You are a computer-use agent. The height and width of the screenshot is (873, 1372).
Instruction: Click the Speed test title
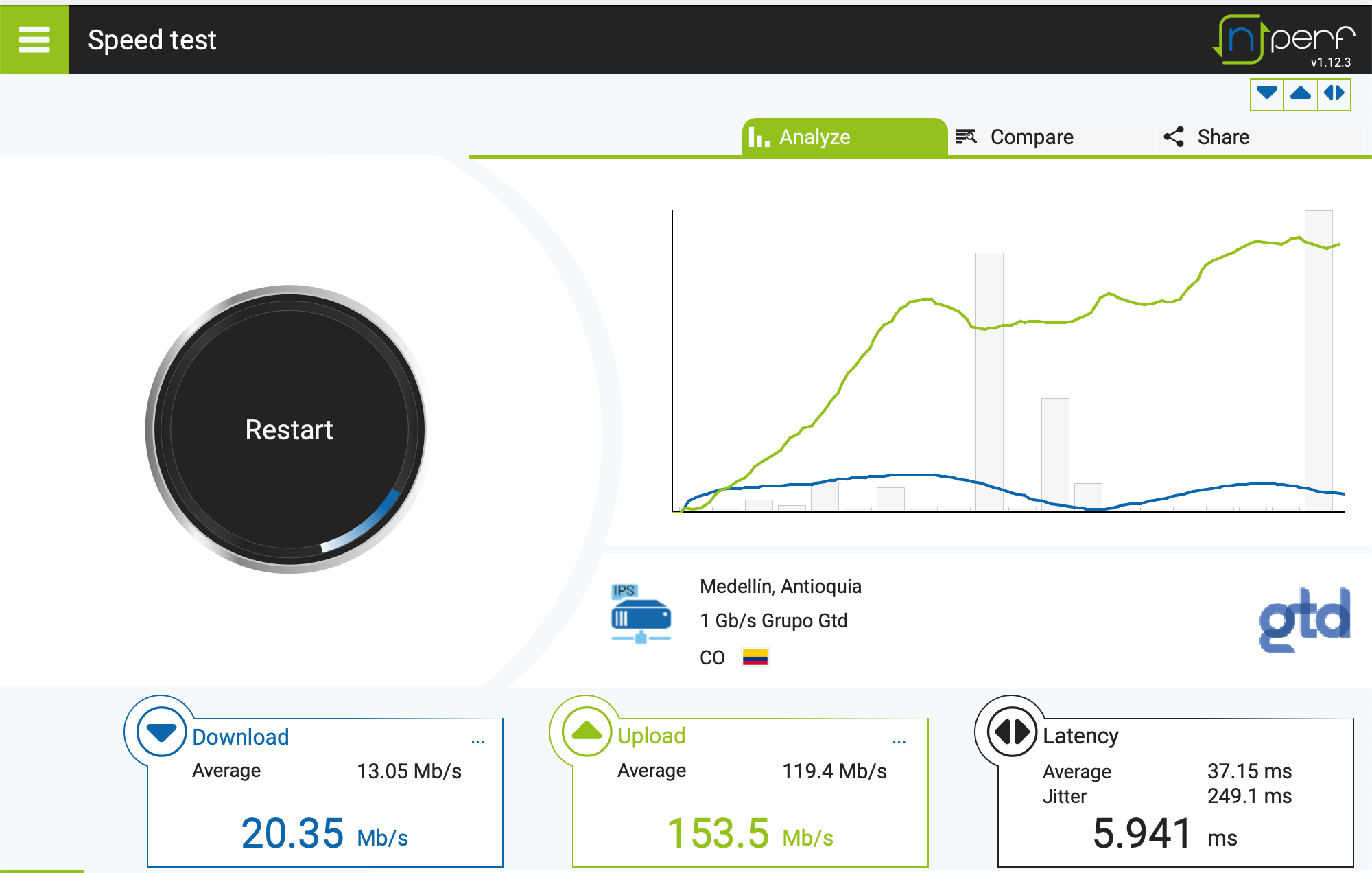click(152, 40)
